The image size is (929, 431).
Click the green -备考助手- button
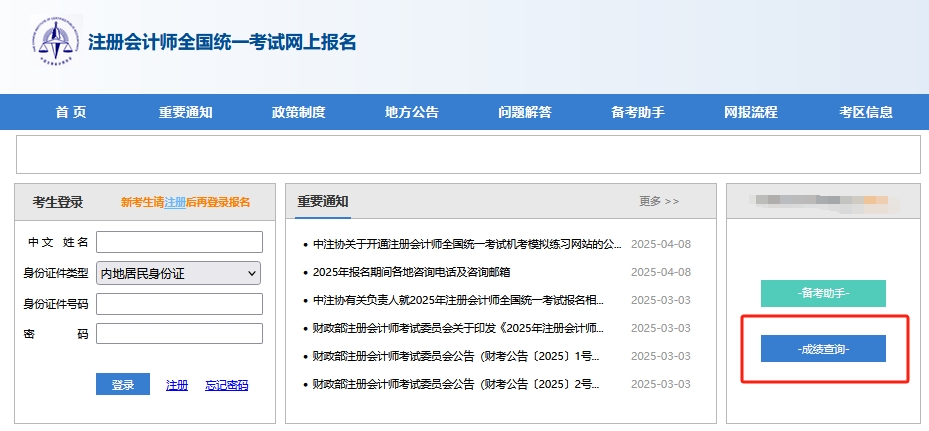click(x=823, y=294)
